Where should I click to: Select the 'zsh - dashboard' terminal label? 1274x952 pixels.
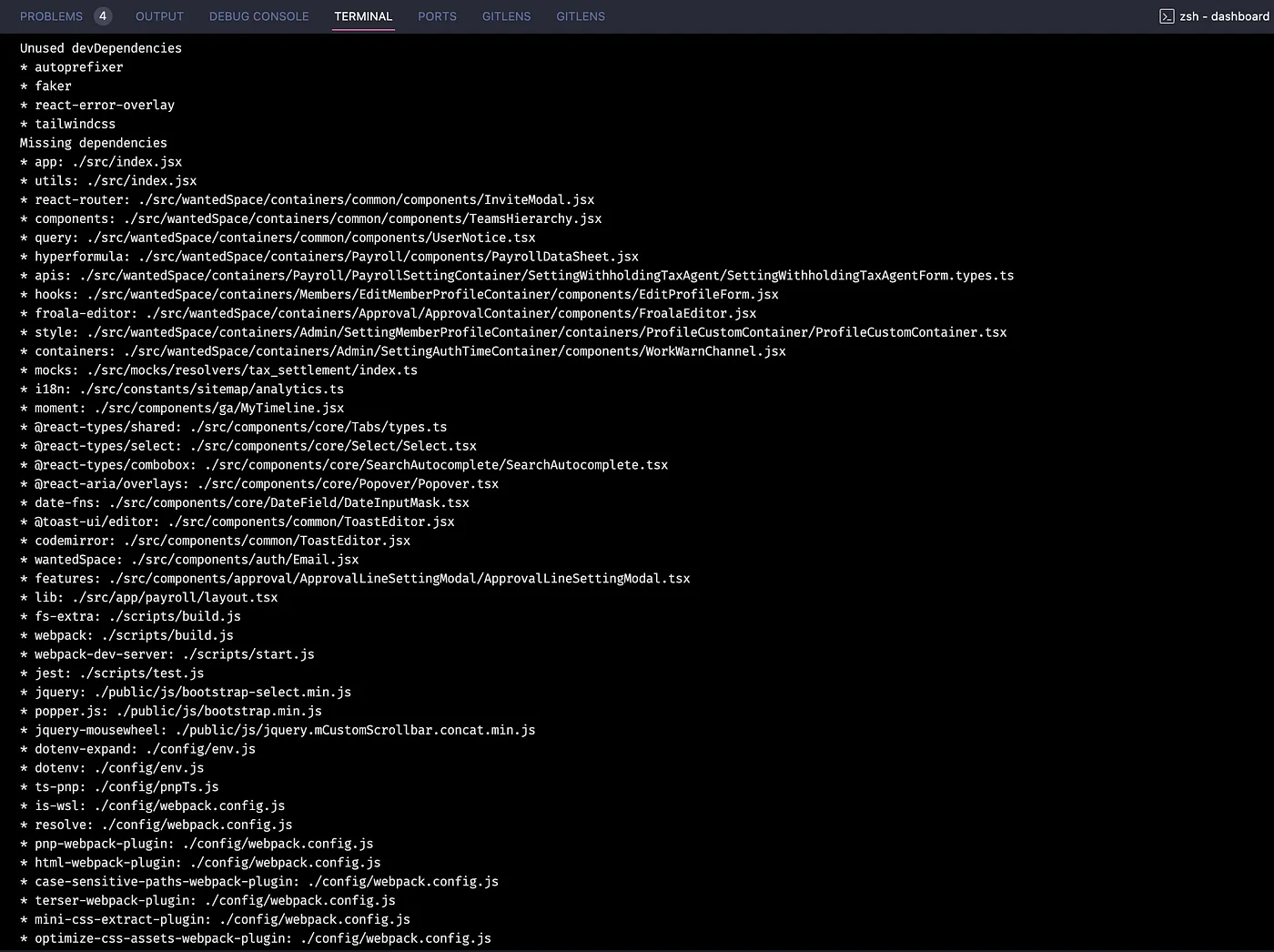tap(1224, 16)
